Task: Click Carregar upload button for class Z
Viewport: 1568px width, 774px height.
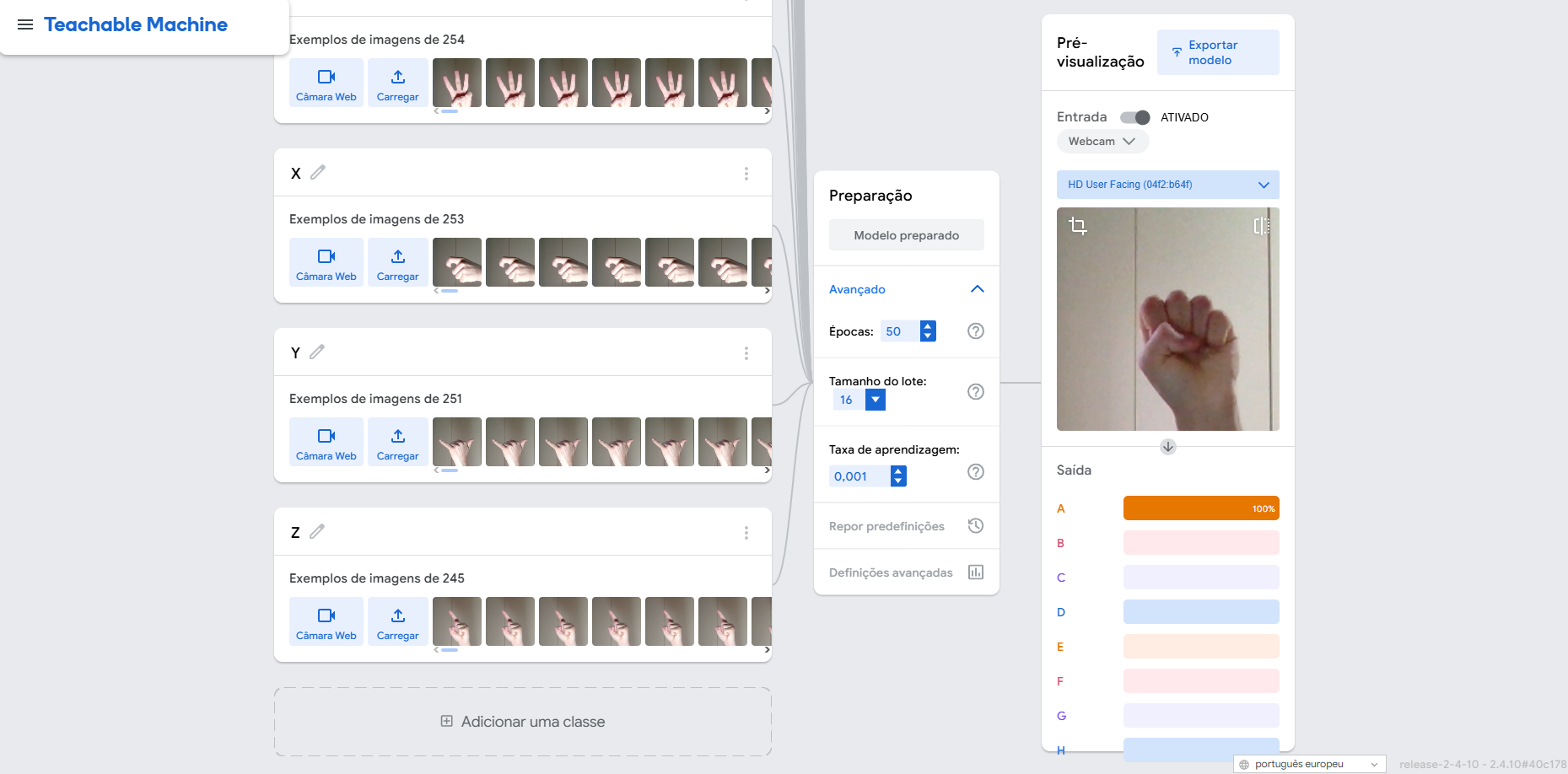Action: 397,621
